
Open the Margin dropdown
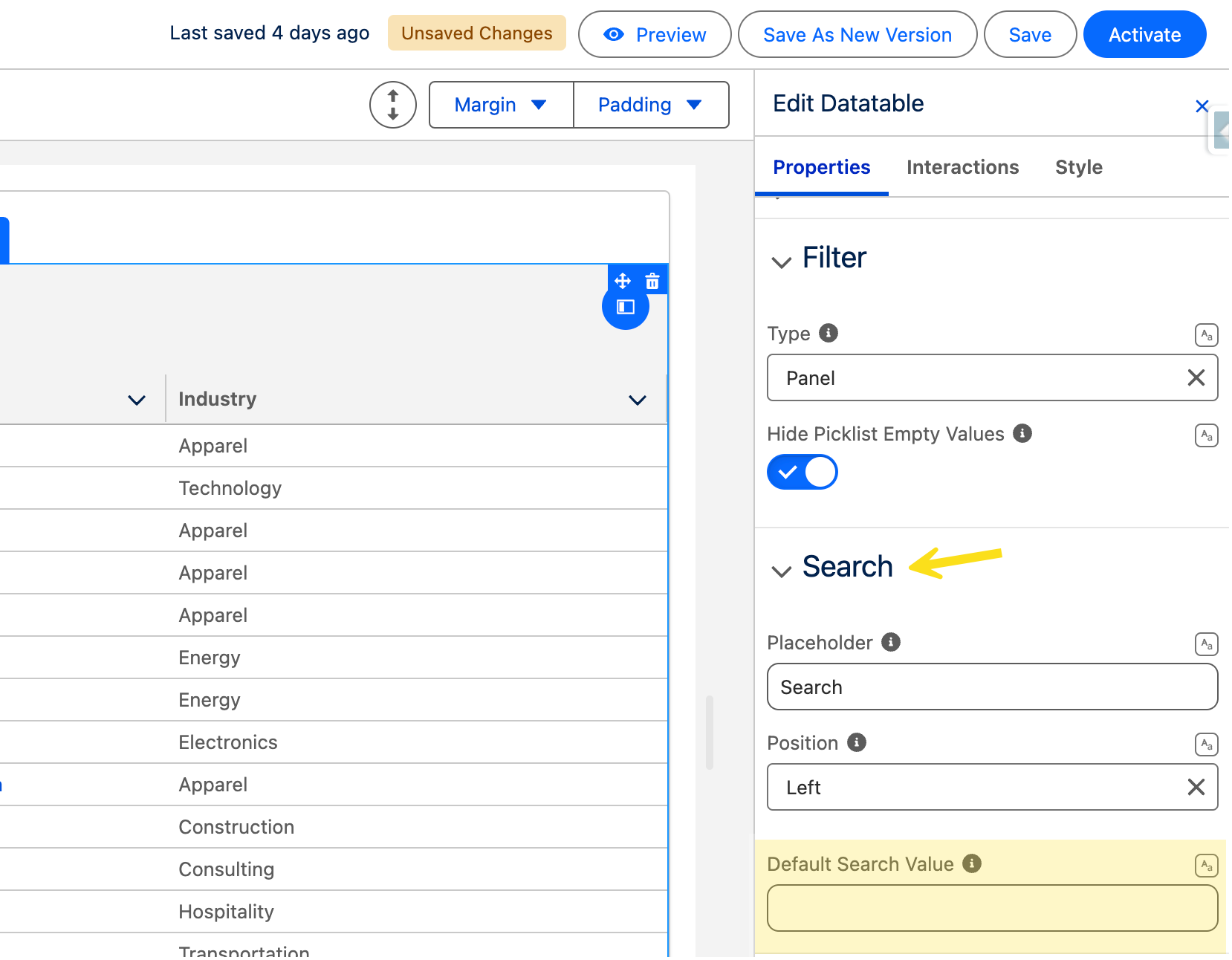(501, 105)
